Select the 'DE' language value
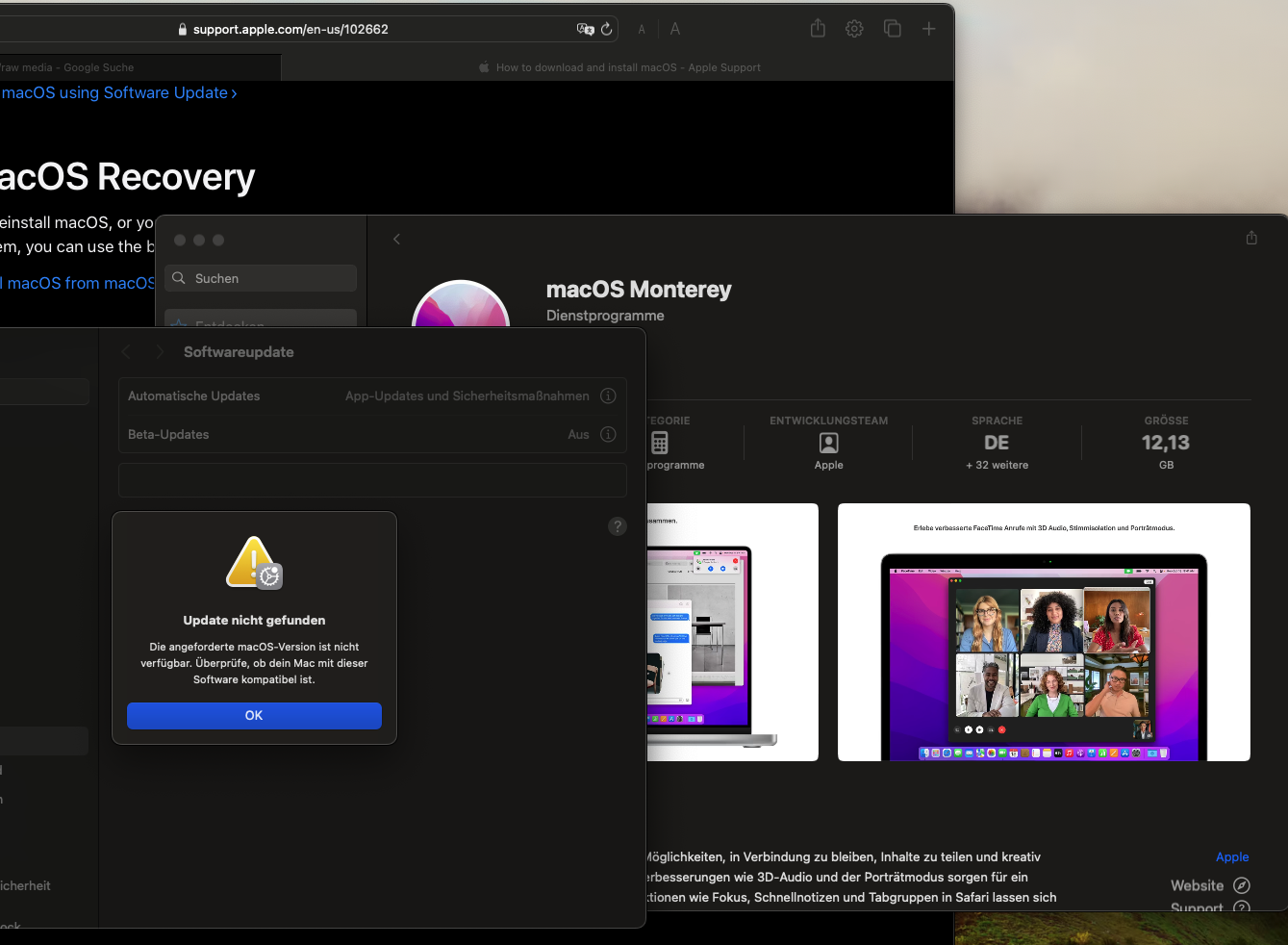 (997, 443)
